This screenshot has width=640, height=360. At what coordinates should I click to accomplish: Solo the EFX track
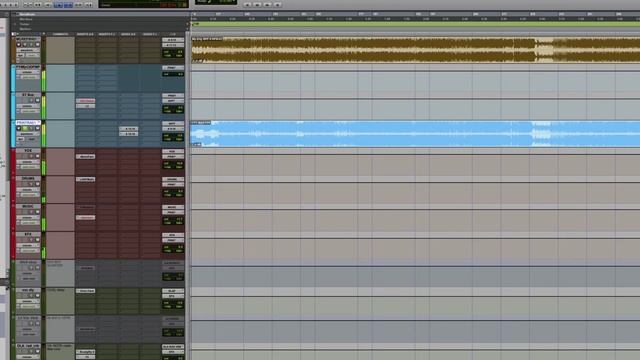pyautogui.click(x=31, y=240)
